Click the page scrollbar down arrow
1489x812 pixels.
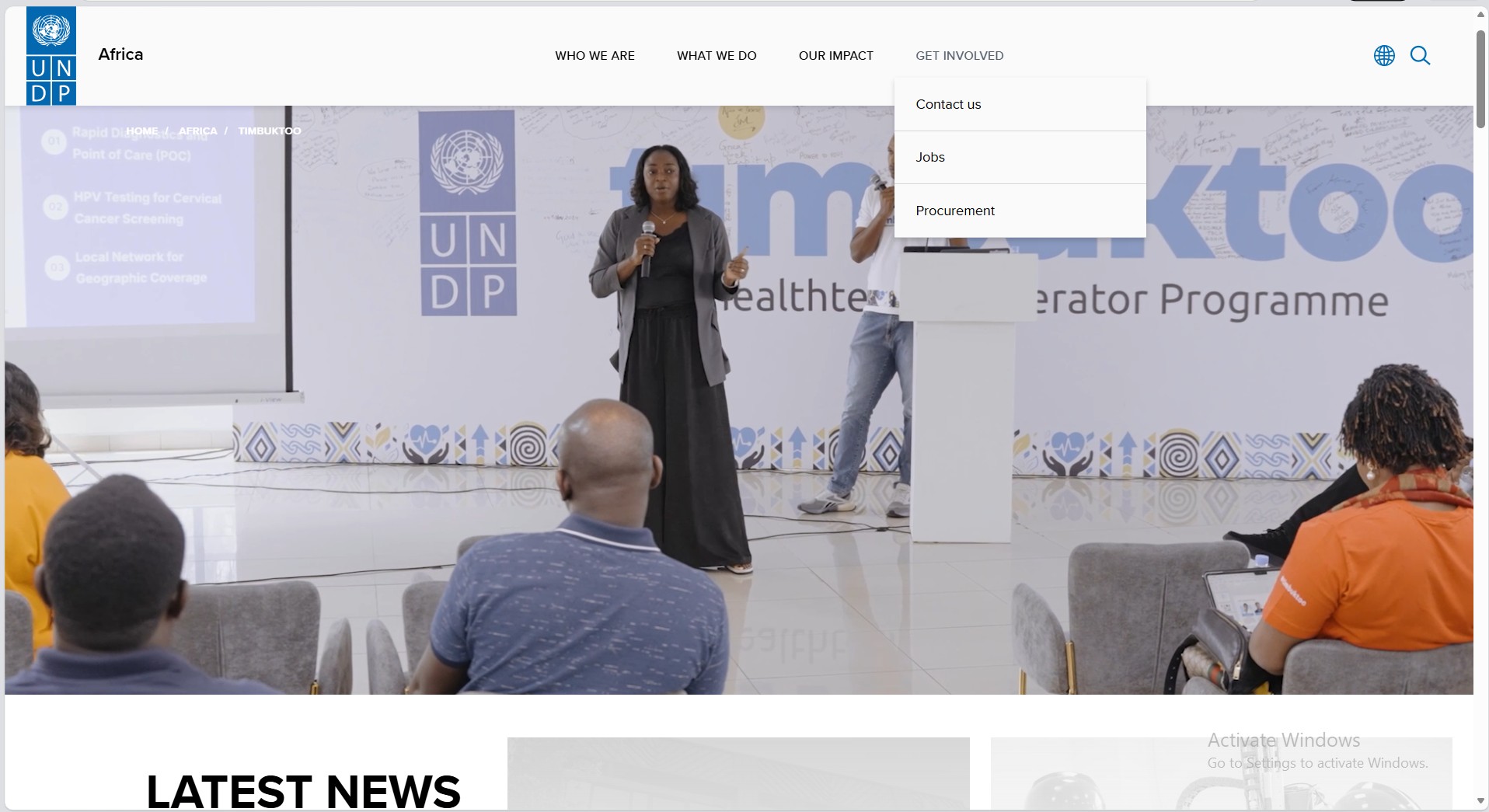[1481, 801]
